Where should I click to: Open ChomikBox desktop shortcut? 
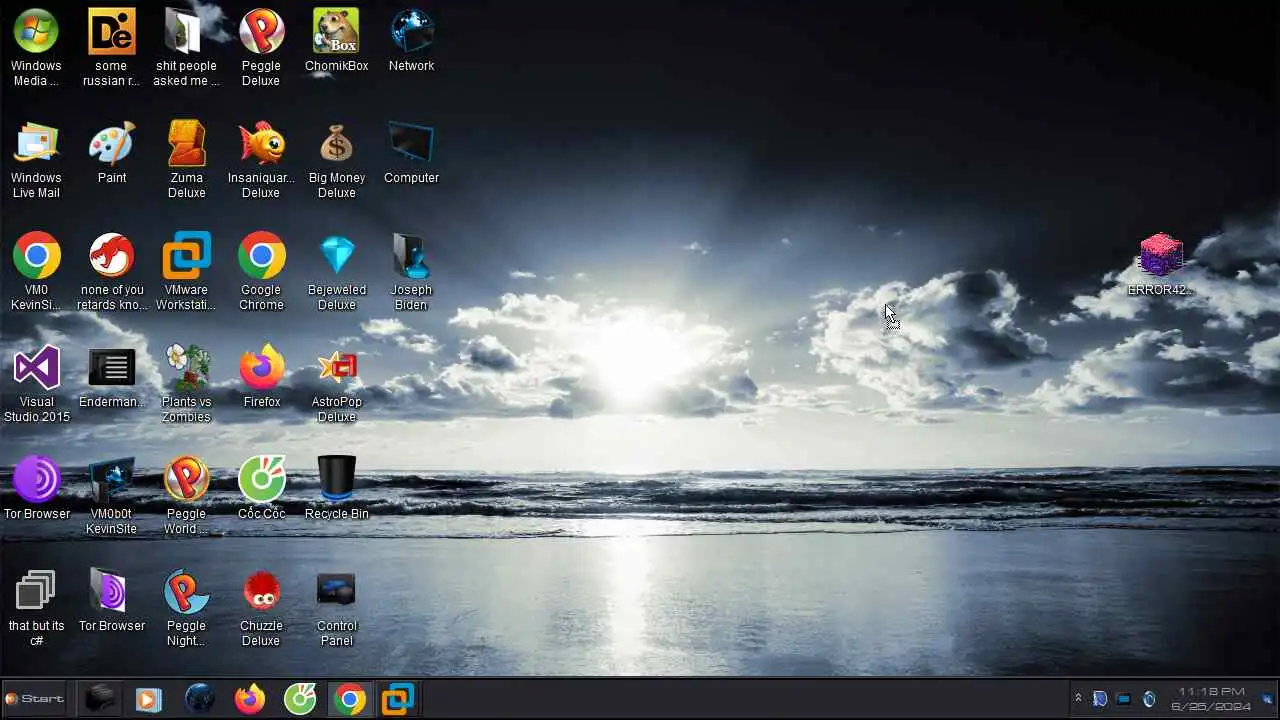(337, 40)
